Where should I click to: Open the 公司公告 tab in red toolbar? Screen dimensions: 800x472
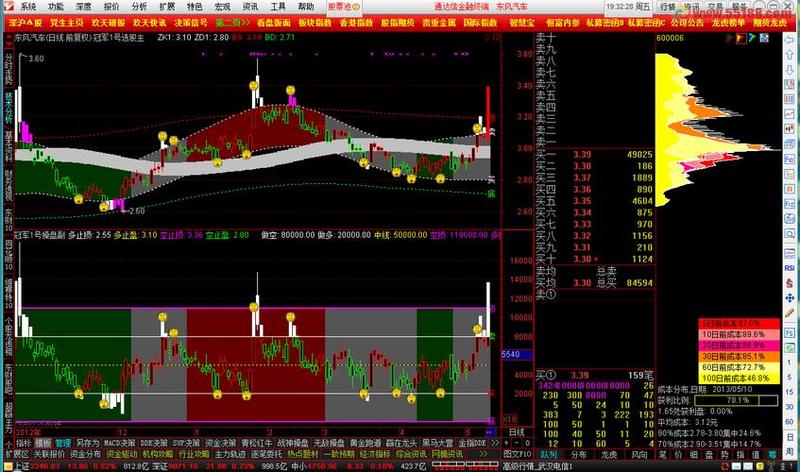688,23
